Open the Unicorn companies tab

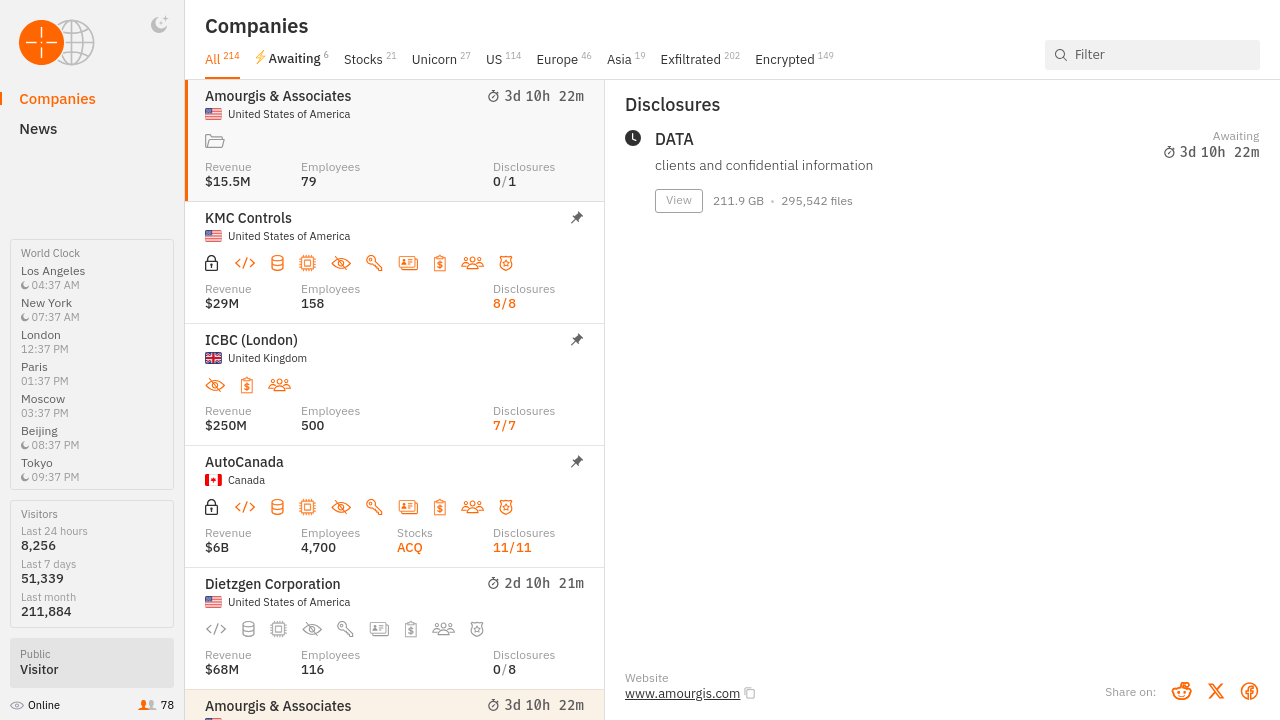coord(434,60)
